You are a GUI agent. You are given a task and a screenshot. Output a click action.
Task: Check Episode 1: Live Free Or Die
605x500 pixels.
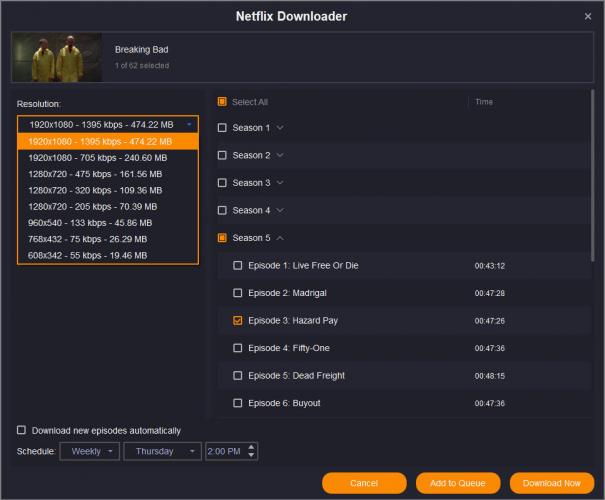[238, 265]
